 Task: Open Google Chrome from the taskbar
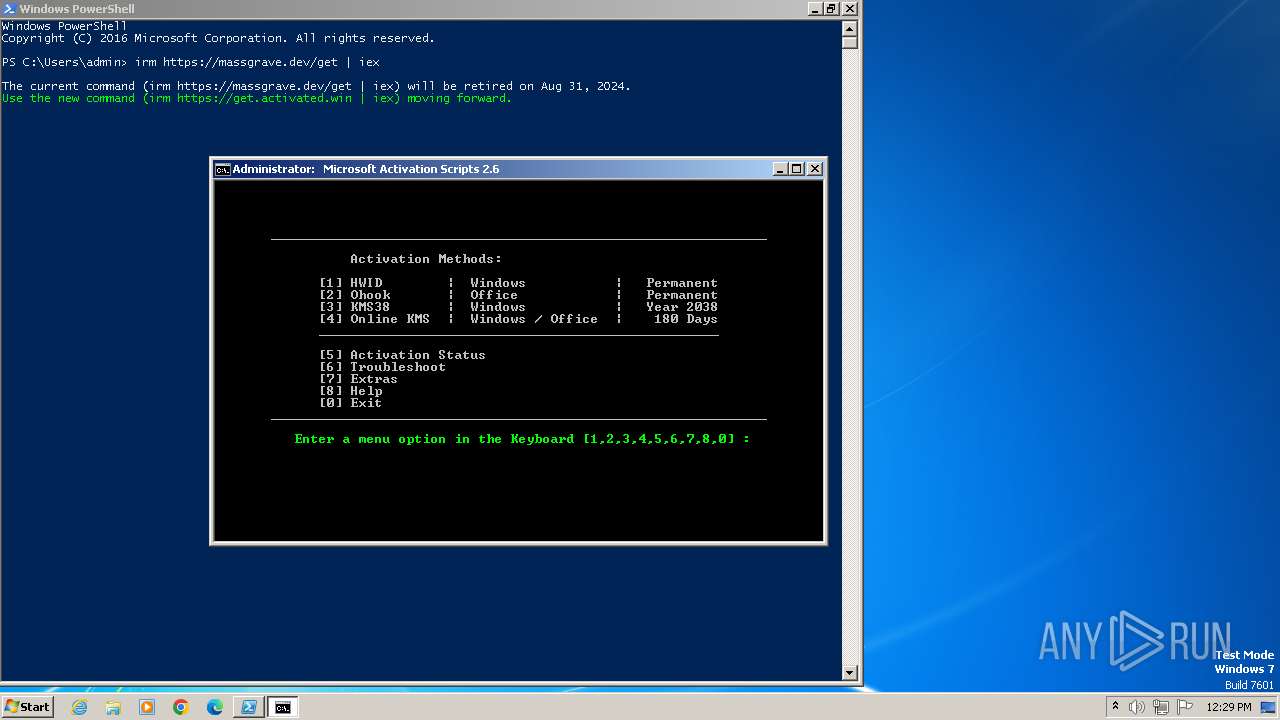click(181, 707)
